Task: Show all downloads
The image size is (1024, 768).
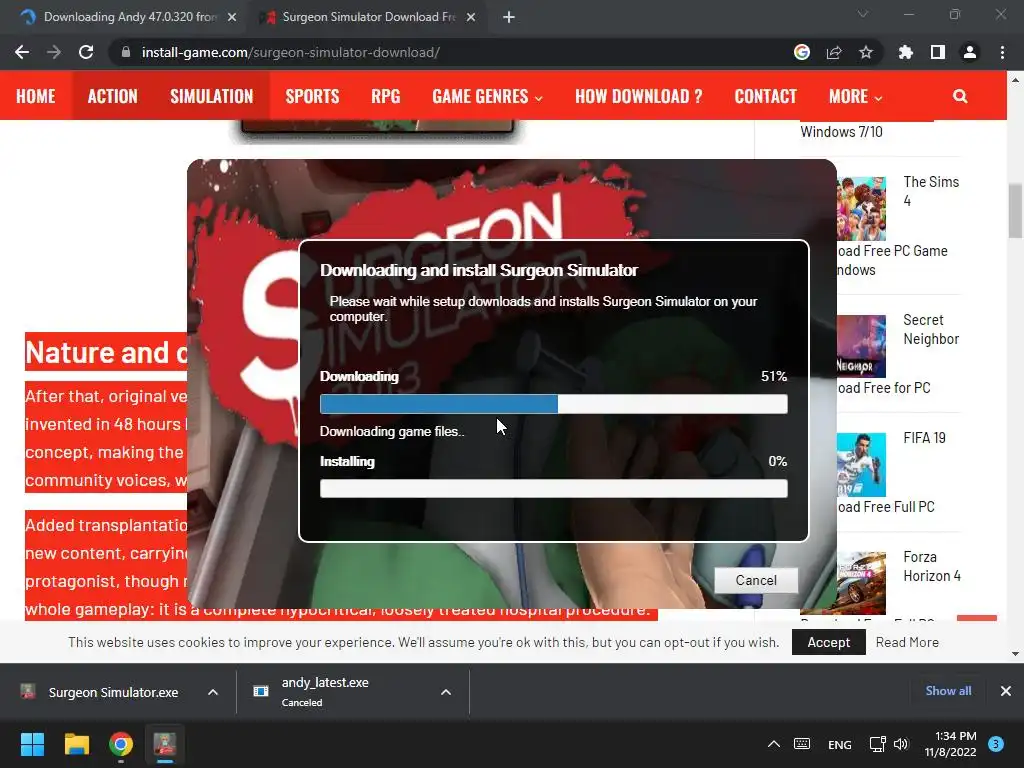Action: (948, 691)
